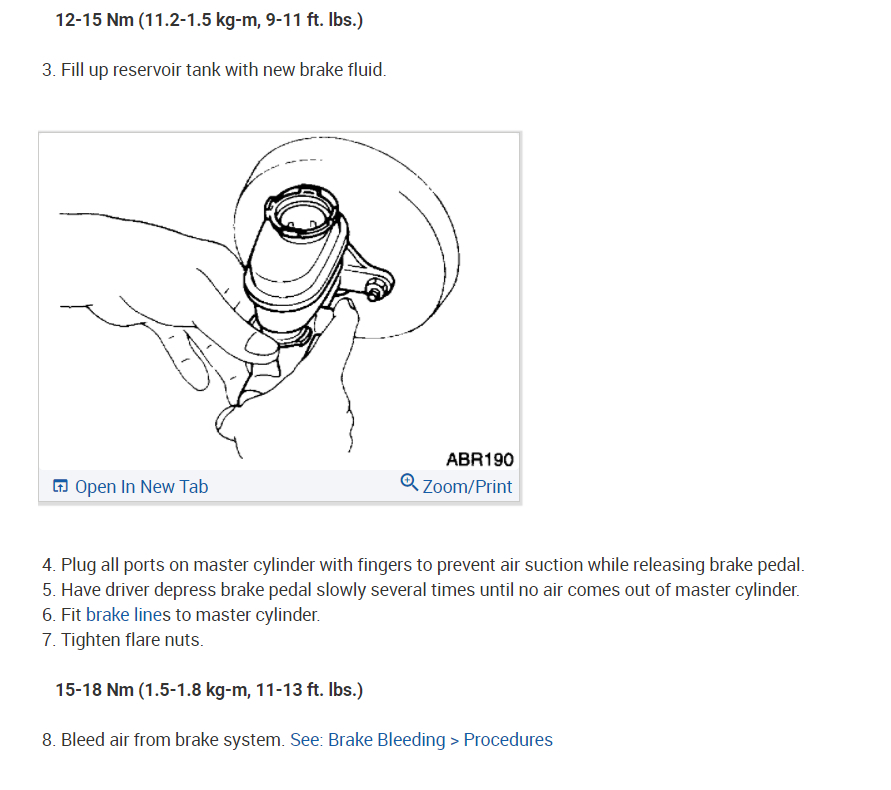Click step 8 Bleed air from brake system text
The width and height of the screenshot is (891, 790).
pos(163,740)
